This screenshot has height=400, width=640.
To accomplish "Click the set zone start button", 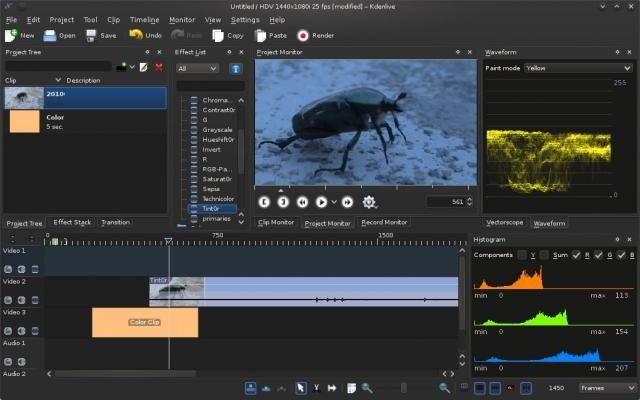I will [x=264, y=202].
